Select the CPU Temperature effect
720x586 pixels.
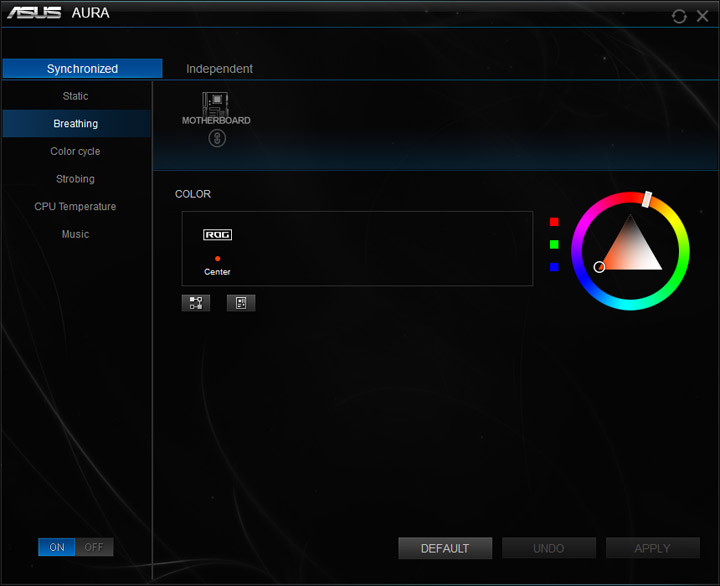76,206
